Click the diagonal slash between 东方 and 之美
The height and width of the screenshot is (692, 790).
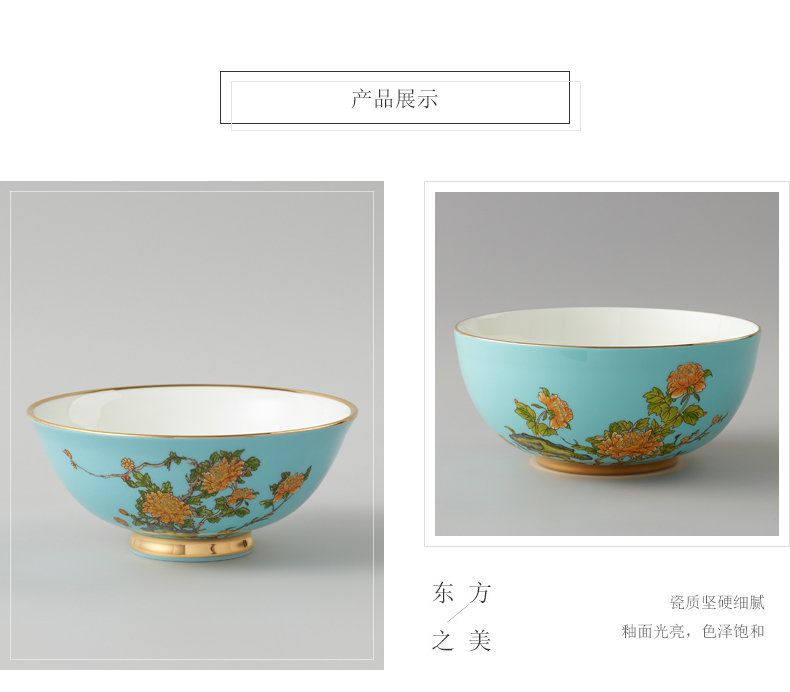[459, 612]
